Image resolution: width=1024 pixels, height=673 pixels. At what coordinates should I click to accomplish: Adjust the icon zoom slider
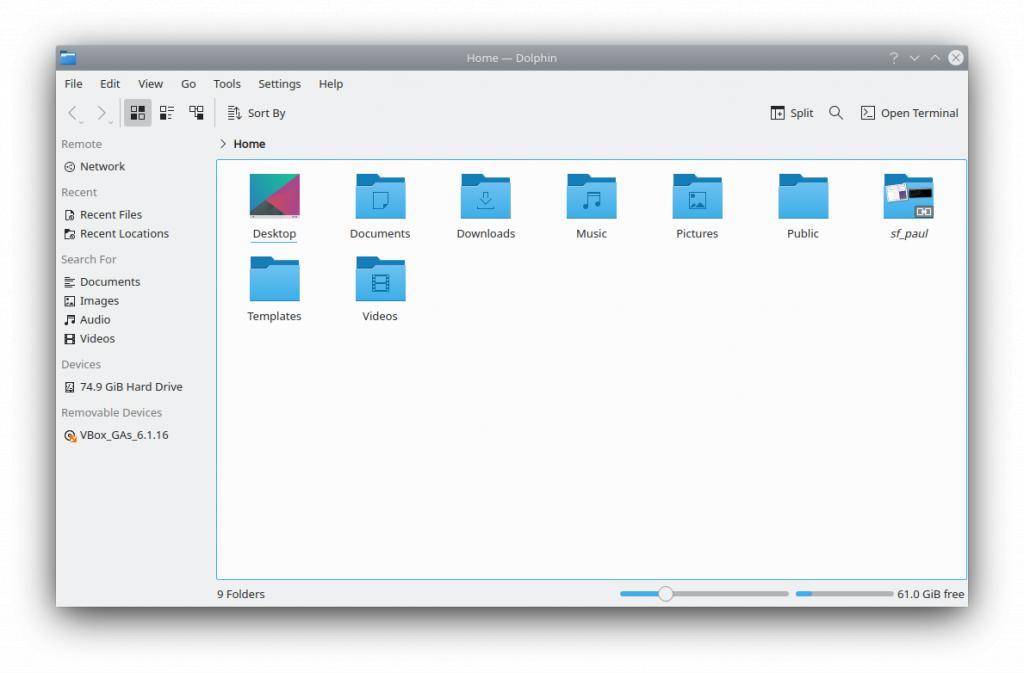[x=666, y=594]
